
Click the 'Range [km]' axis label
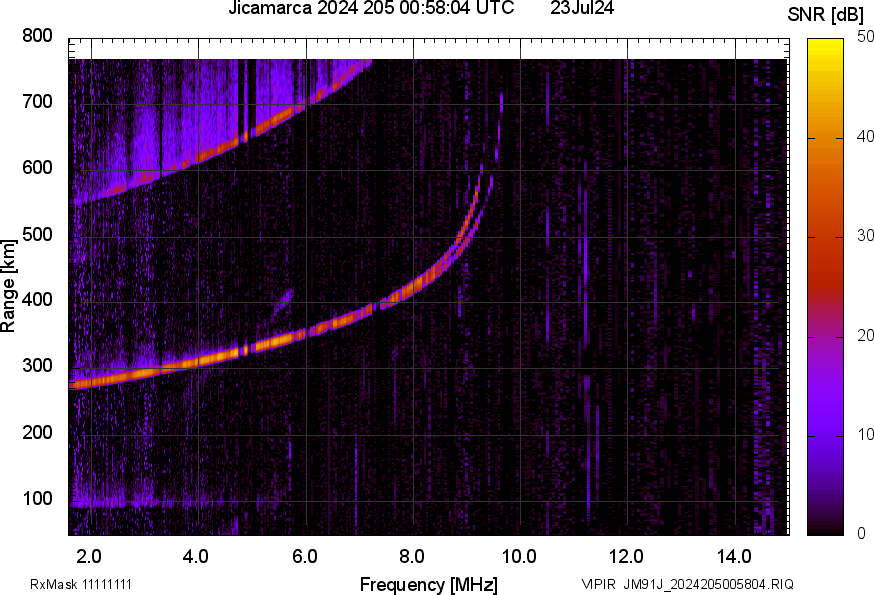pyautogui.click(x=8, y=286)
